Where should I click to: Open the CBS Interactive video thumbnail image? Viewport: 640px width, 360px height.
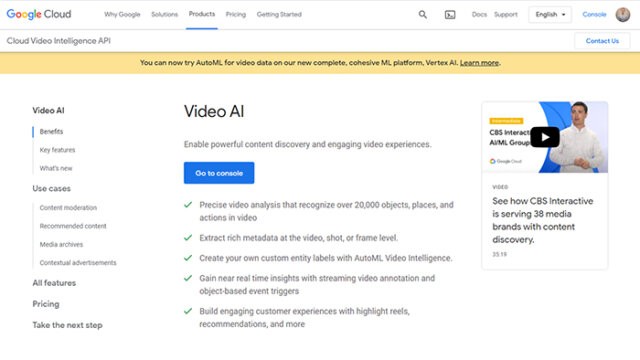pyautogui.click(x=545, y=137)
